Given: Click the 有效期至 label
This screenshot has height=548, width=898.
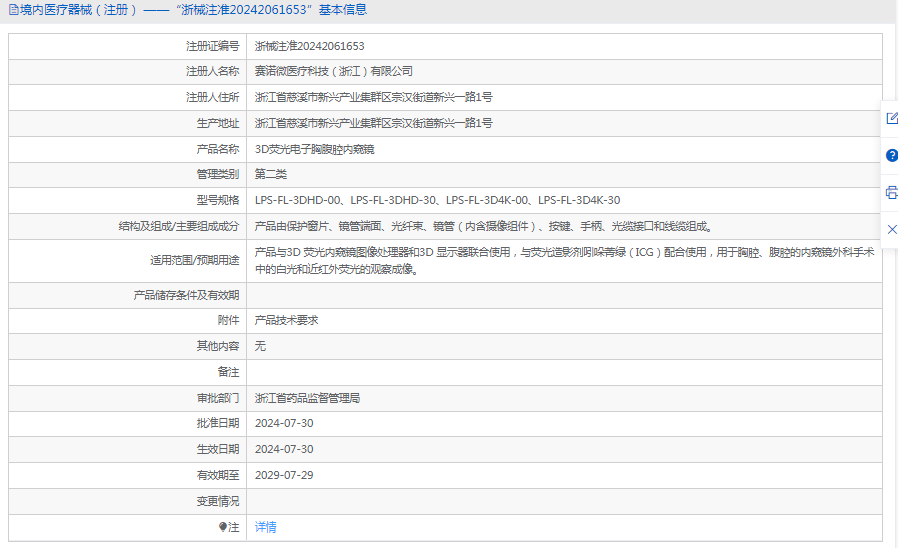Looking at the screenshot, I should coord(218,475).
